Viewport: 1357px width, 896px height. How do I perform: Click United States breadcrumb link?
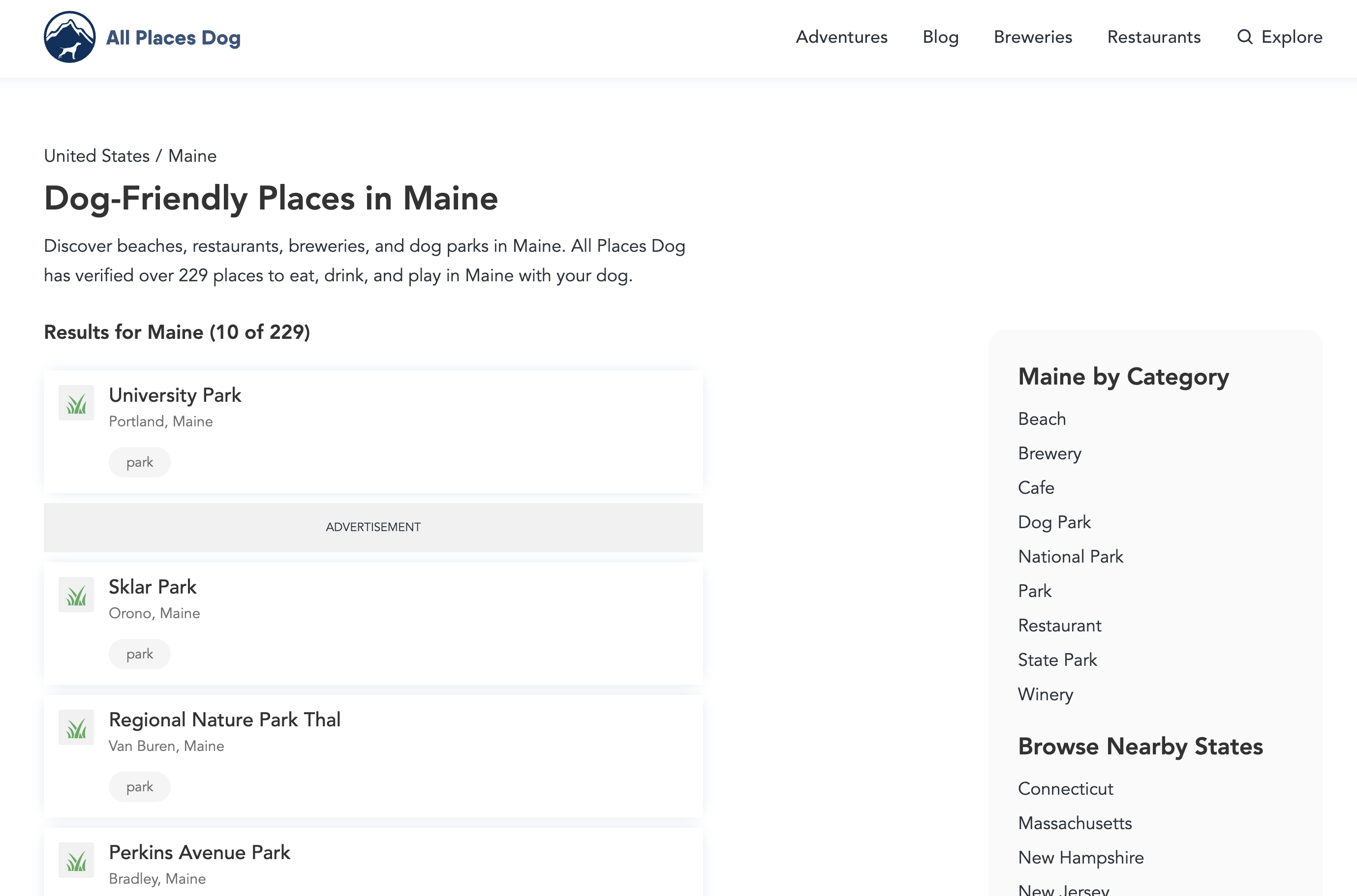point(96,156)
